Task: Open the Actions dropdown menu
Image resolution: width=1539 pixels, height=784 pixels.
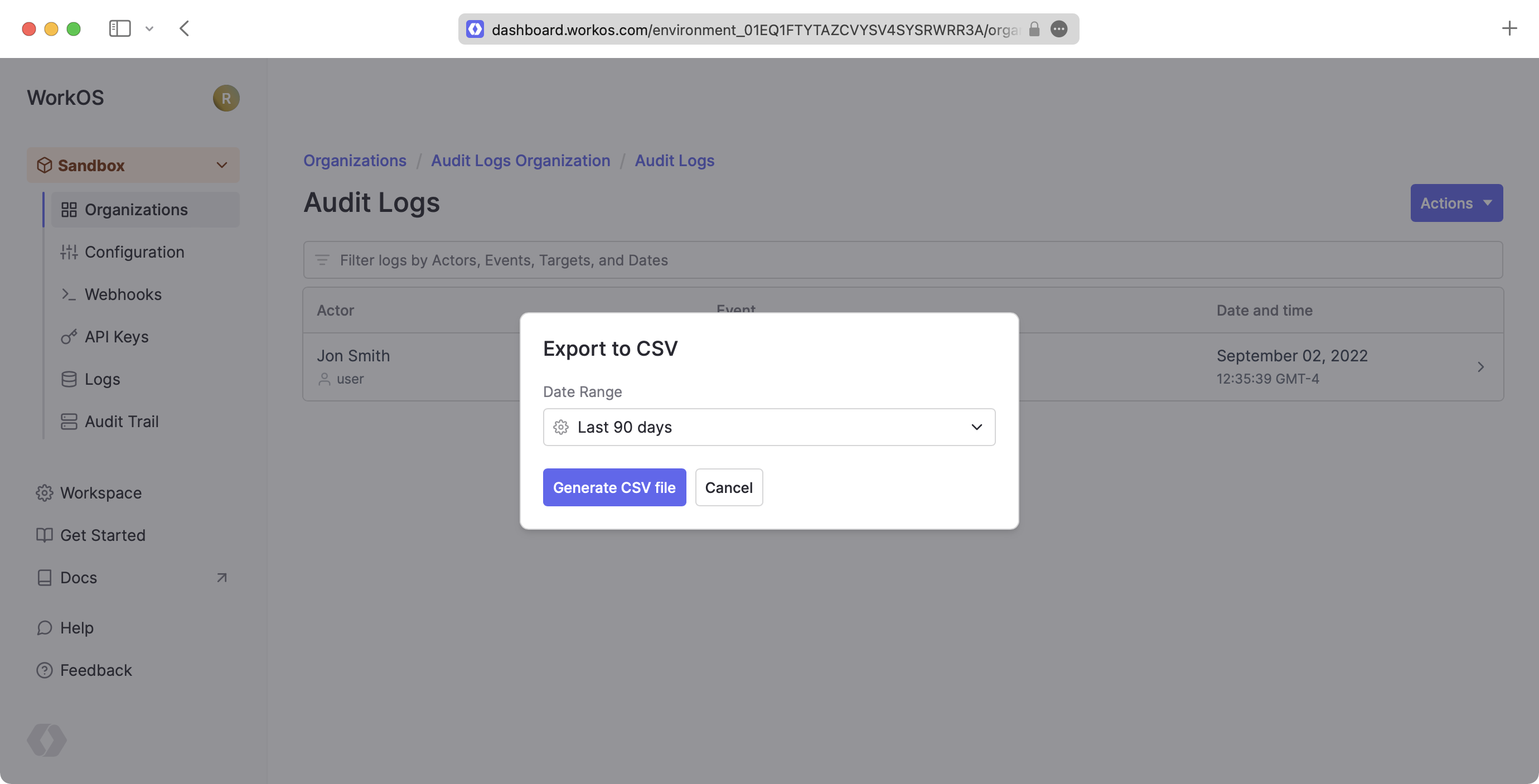Action: point(1456,203)
